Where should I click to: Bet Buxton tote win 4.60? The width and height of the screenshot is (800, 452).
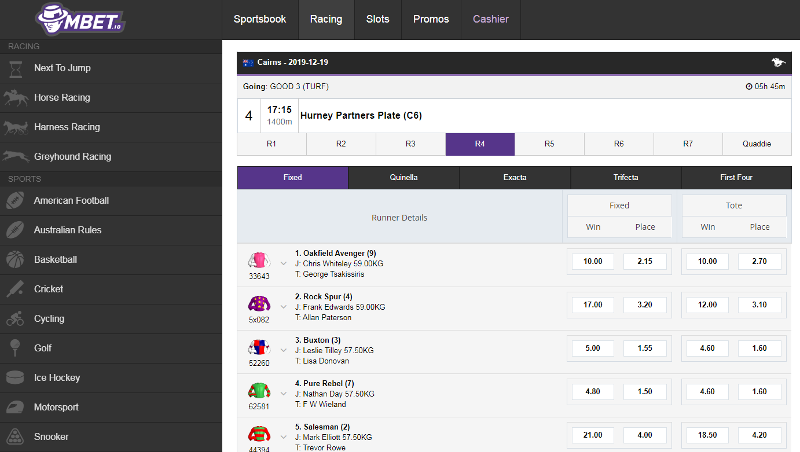pyautogui.click(x=708, y=348)
